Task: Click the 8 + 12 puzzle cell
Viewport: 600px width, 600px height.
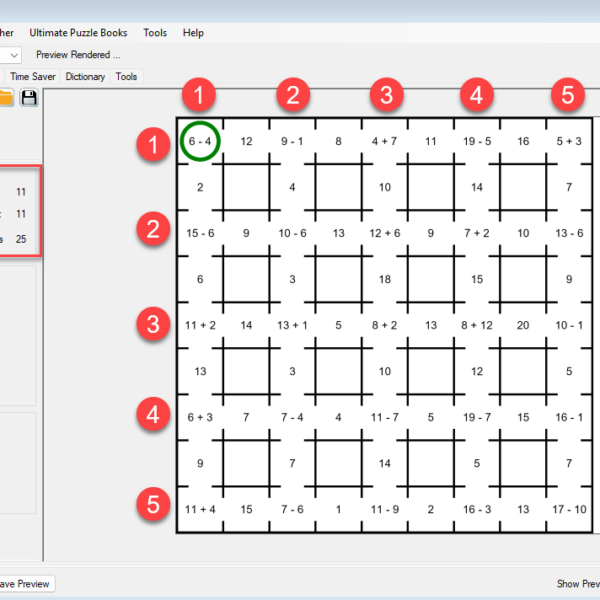Action: [475, 325]
